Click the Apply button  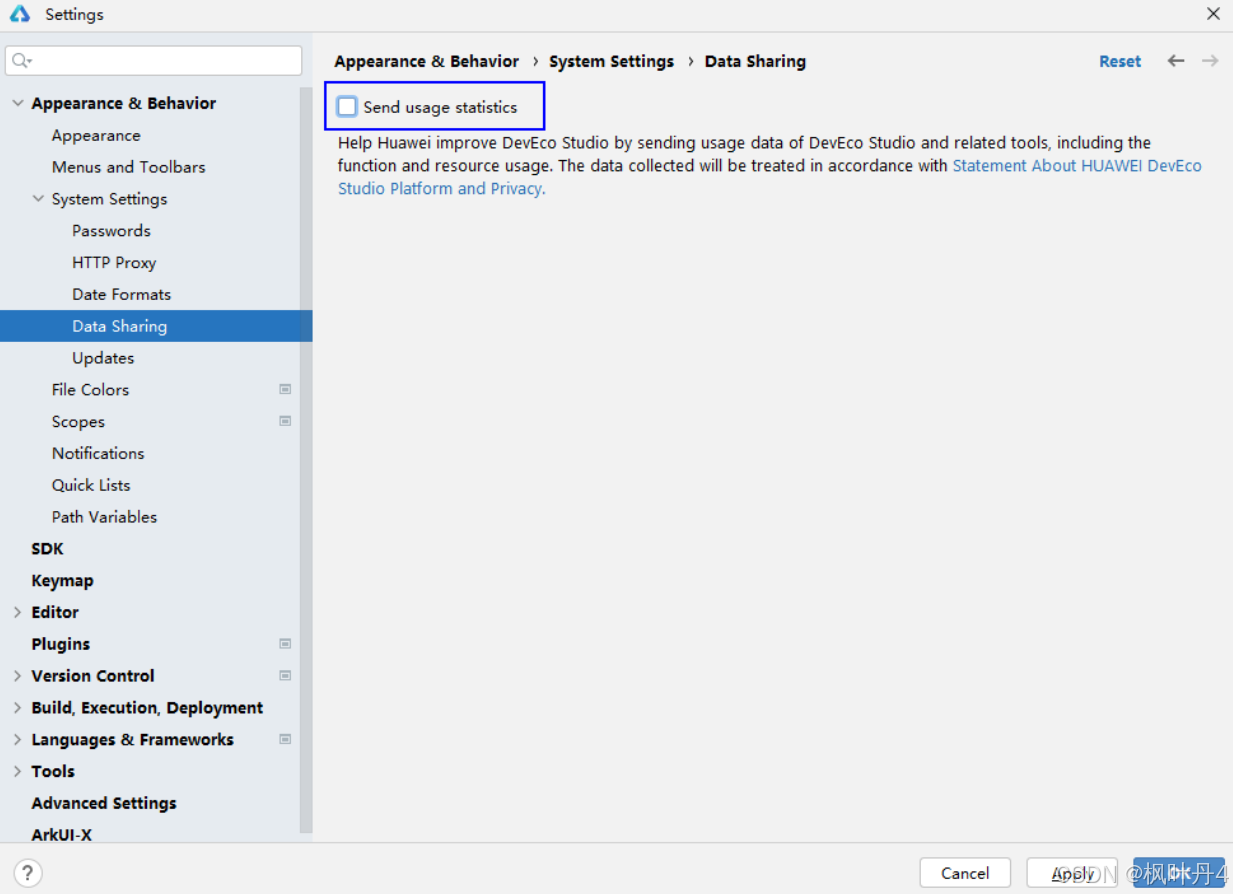(x=1072, y=873)
